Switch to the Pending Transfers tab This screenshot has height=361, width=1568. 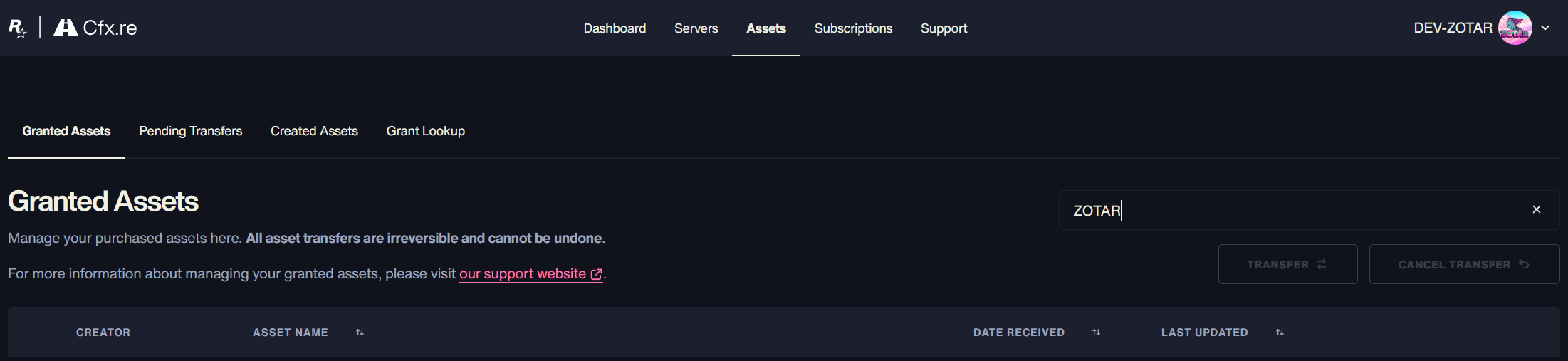[x=190, y=131]
